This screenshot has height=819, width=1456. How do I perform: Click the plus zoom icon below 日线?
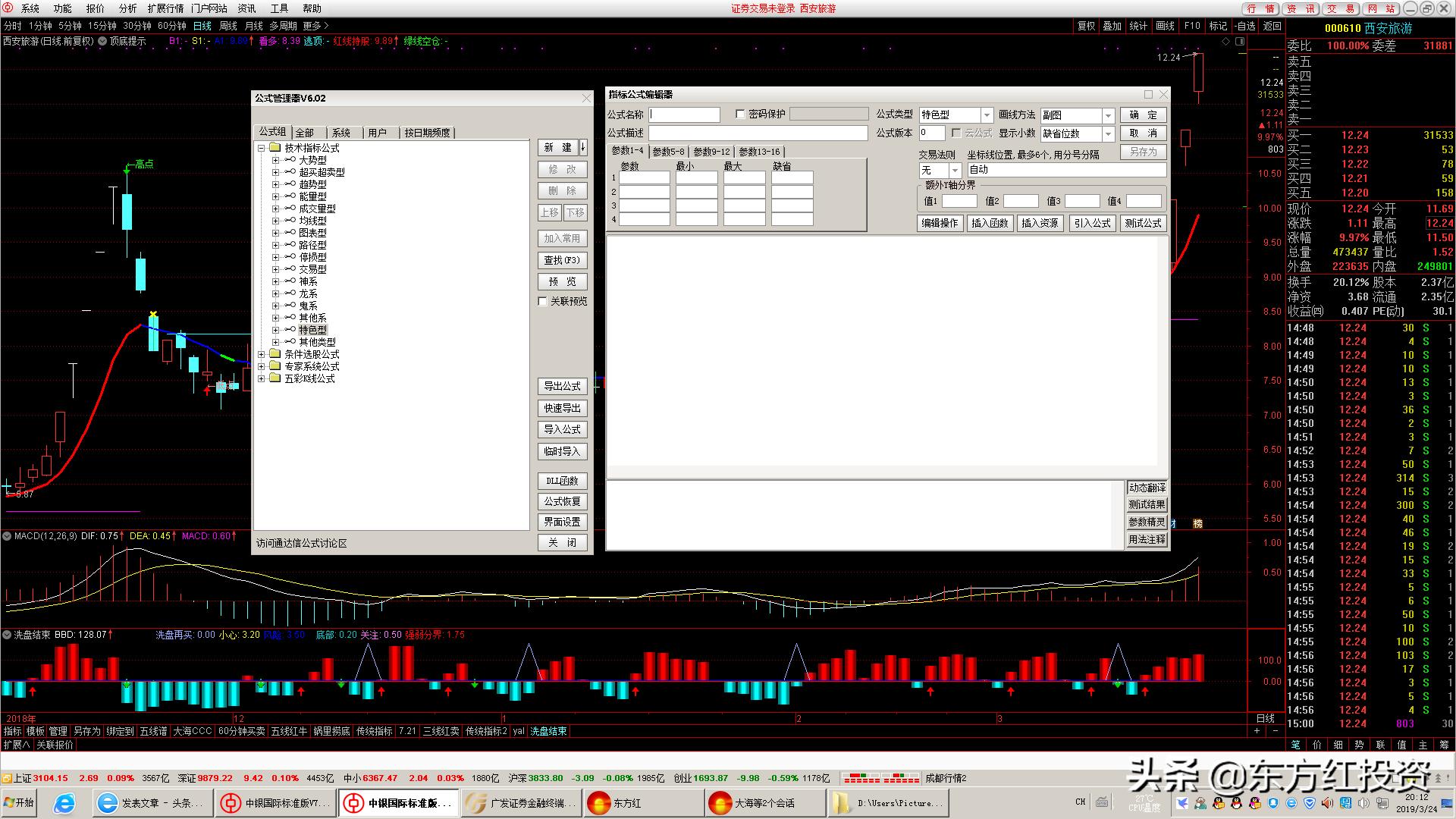coord(1257,731)
